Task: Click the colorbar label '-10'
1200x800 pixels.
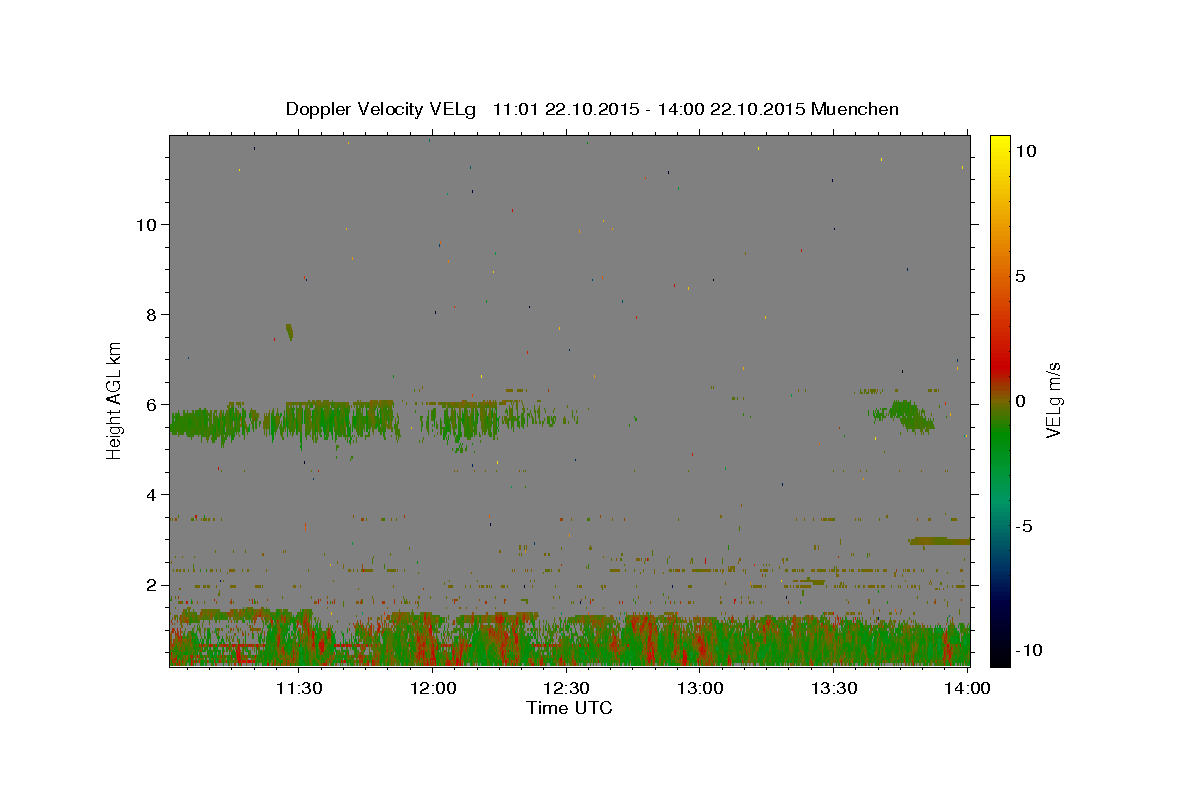Action: (x=1027, y=651)
